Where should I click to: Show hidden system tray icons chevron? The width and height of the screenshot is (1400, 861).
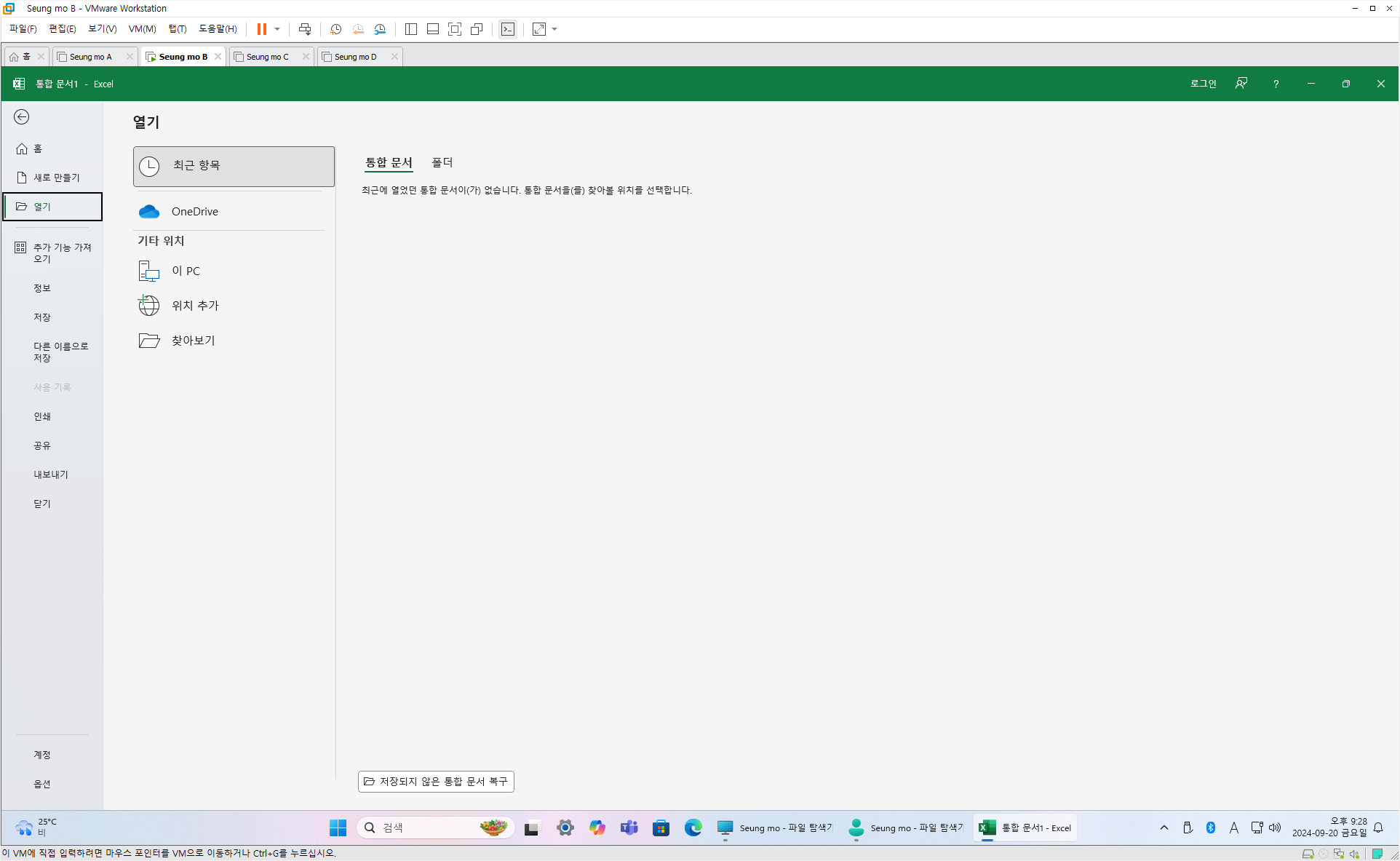pyautogui.click(x=1164, y=828)
